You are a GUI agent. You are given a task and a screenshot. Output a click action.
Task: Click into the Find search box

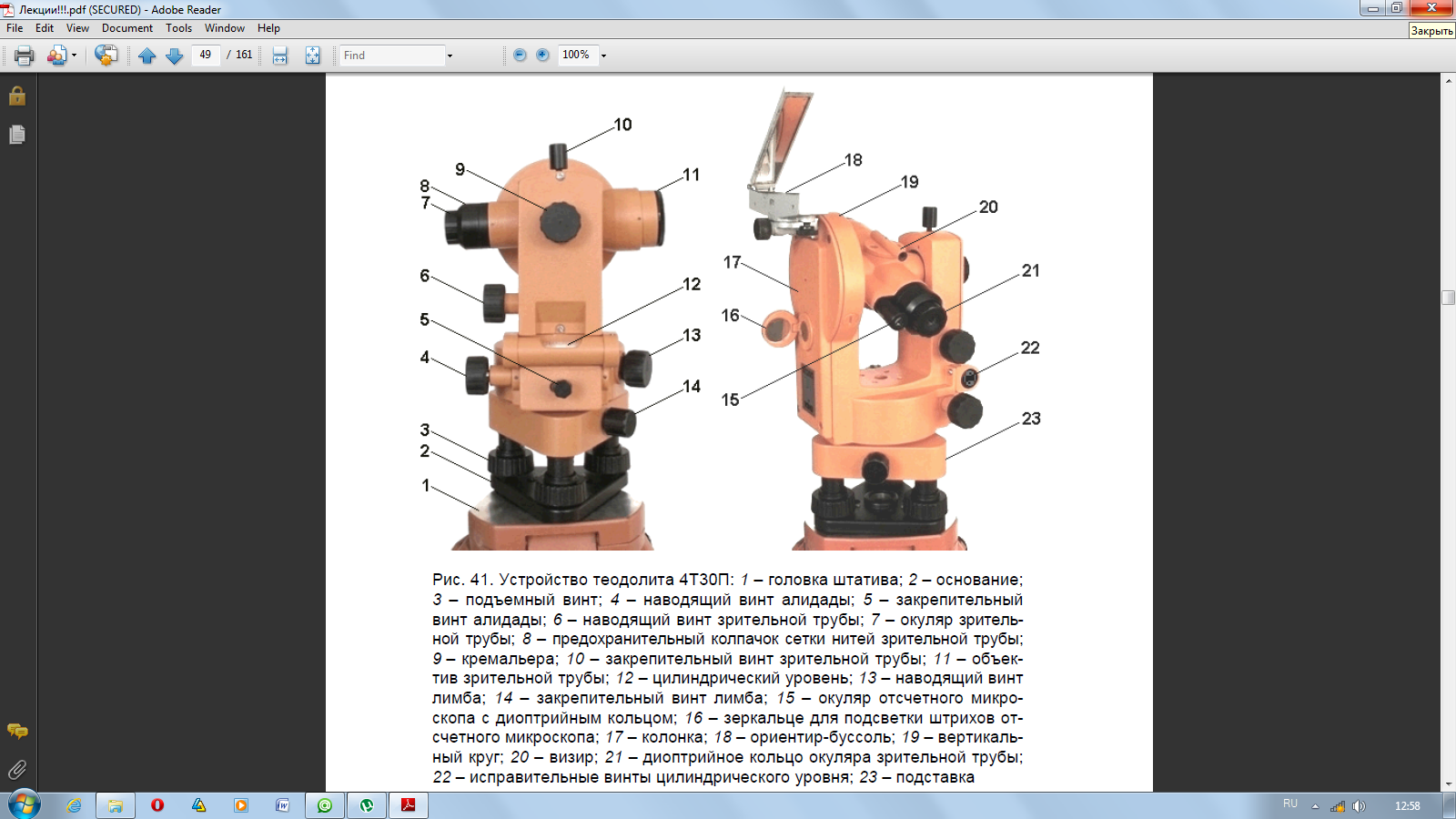tap(392, 56)
